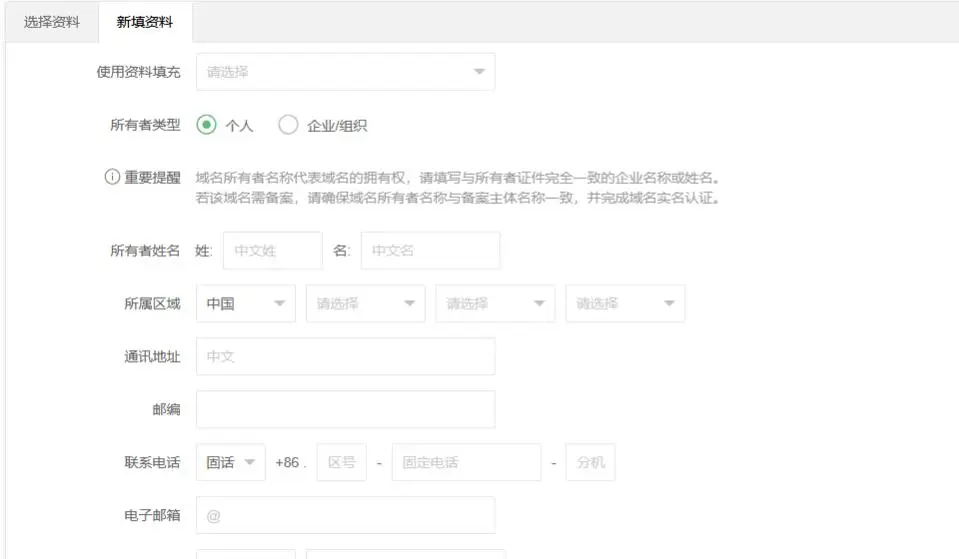This screenshot has height=559, width=959.
Task: Click the 所有者姓名 label
Action: (x=145, y=250)
